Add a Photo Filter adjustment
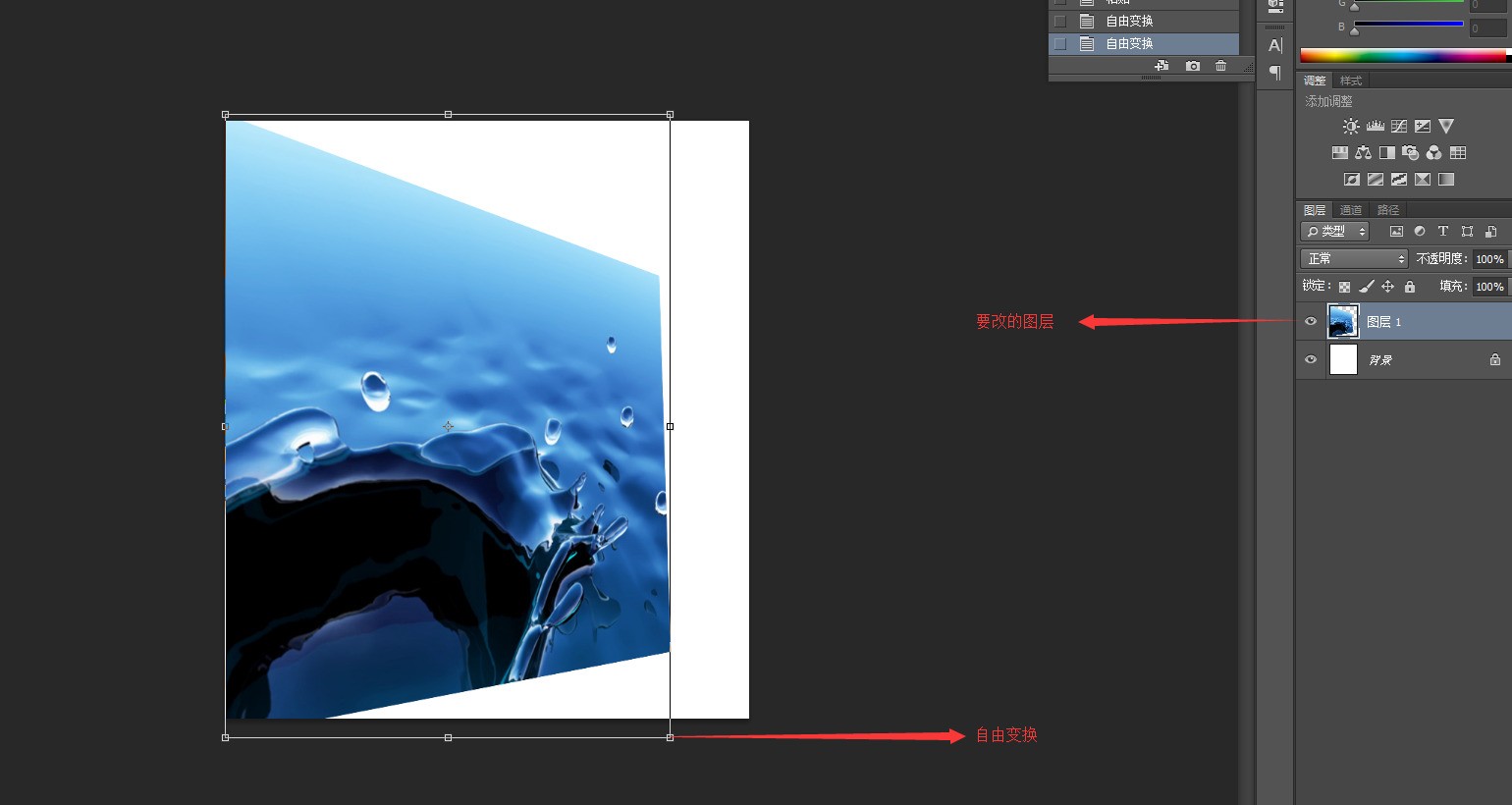The height and width of the screenshot is (805, 1512). pyautogui.click(x=1411, y=153)
